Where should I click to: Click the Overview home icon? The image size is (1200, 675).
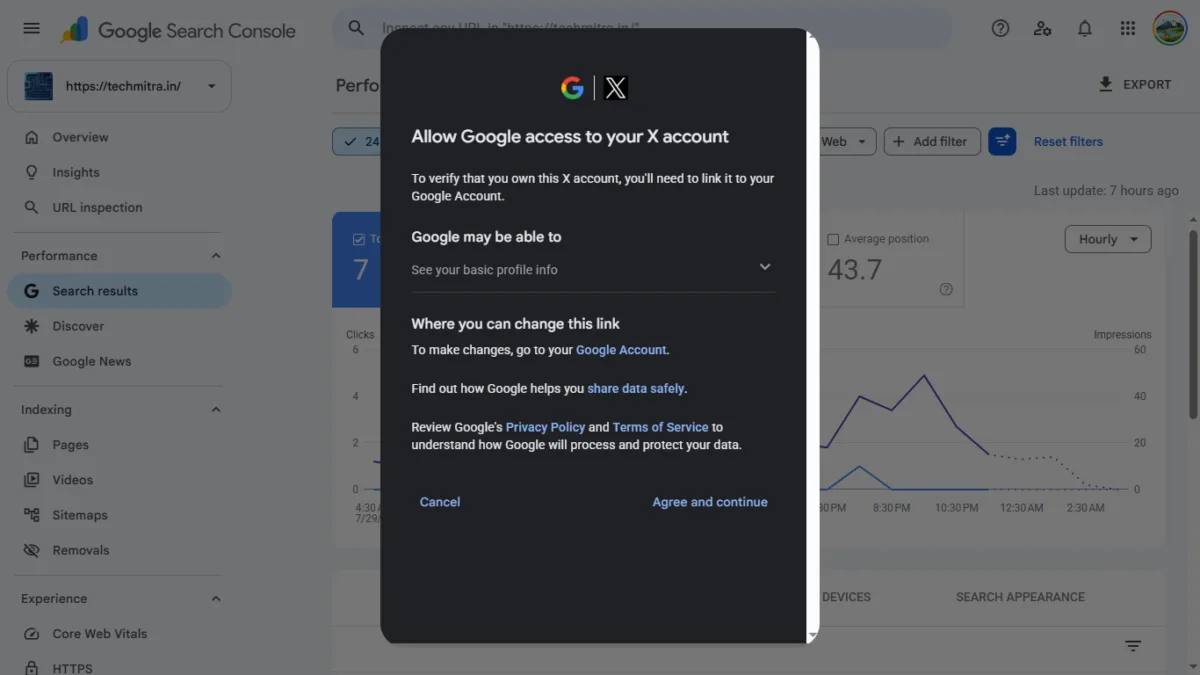pyautogui.click(x=32, y=137)
